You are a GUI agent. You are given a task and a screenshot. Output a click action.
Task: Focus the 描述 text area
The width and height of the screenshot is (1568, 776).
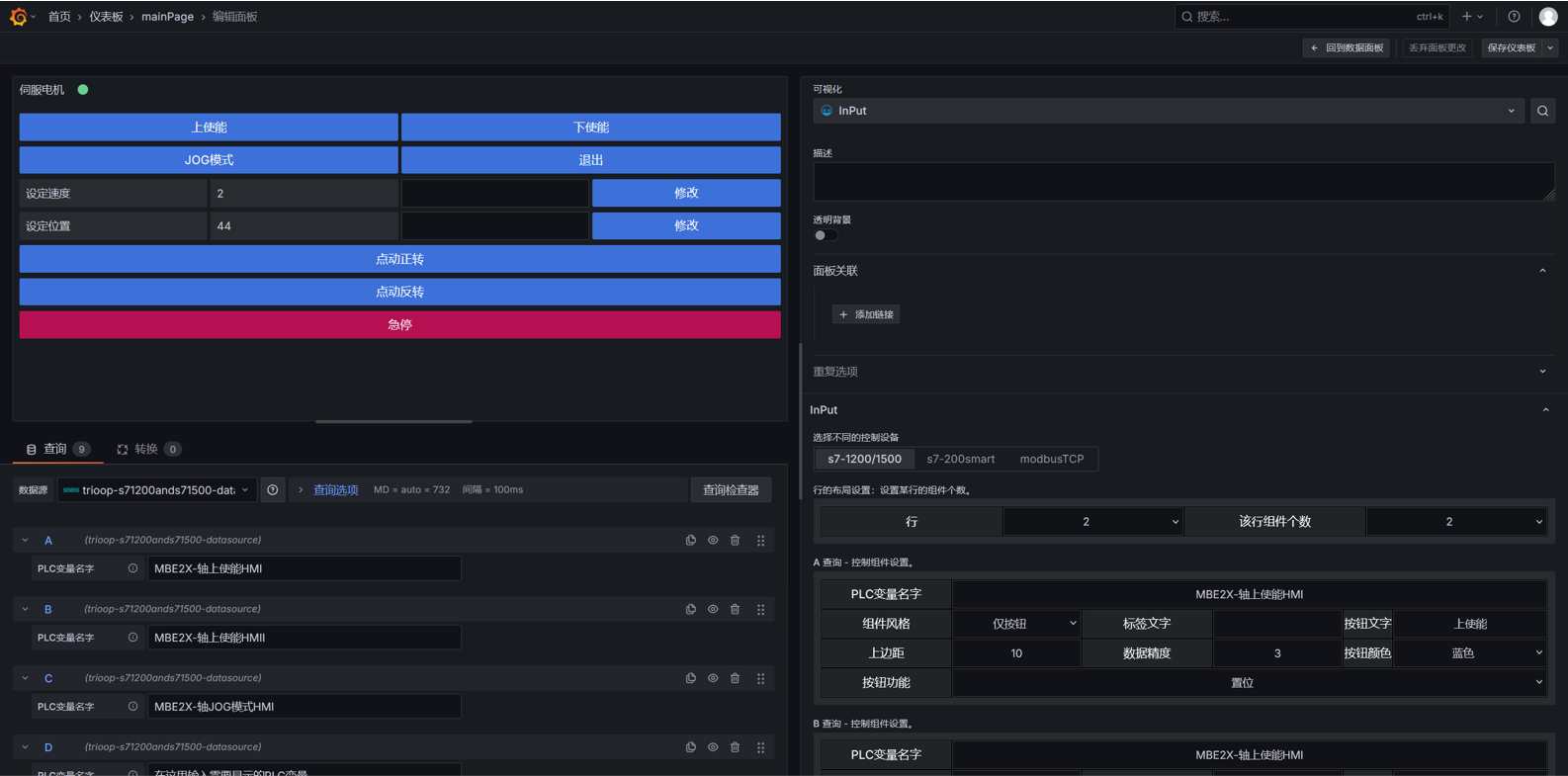pyautogui.click(x=1183, y=182)
